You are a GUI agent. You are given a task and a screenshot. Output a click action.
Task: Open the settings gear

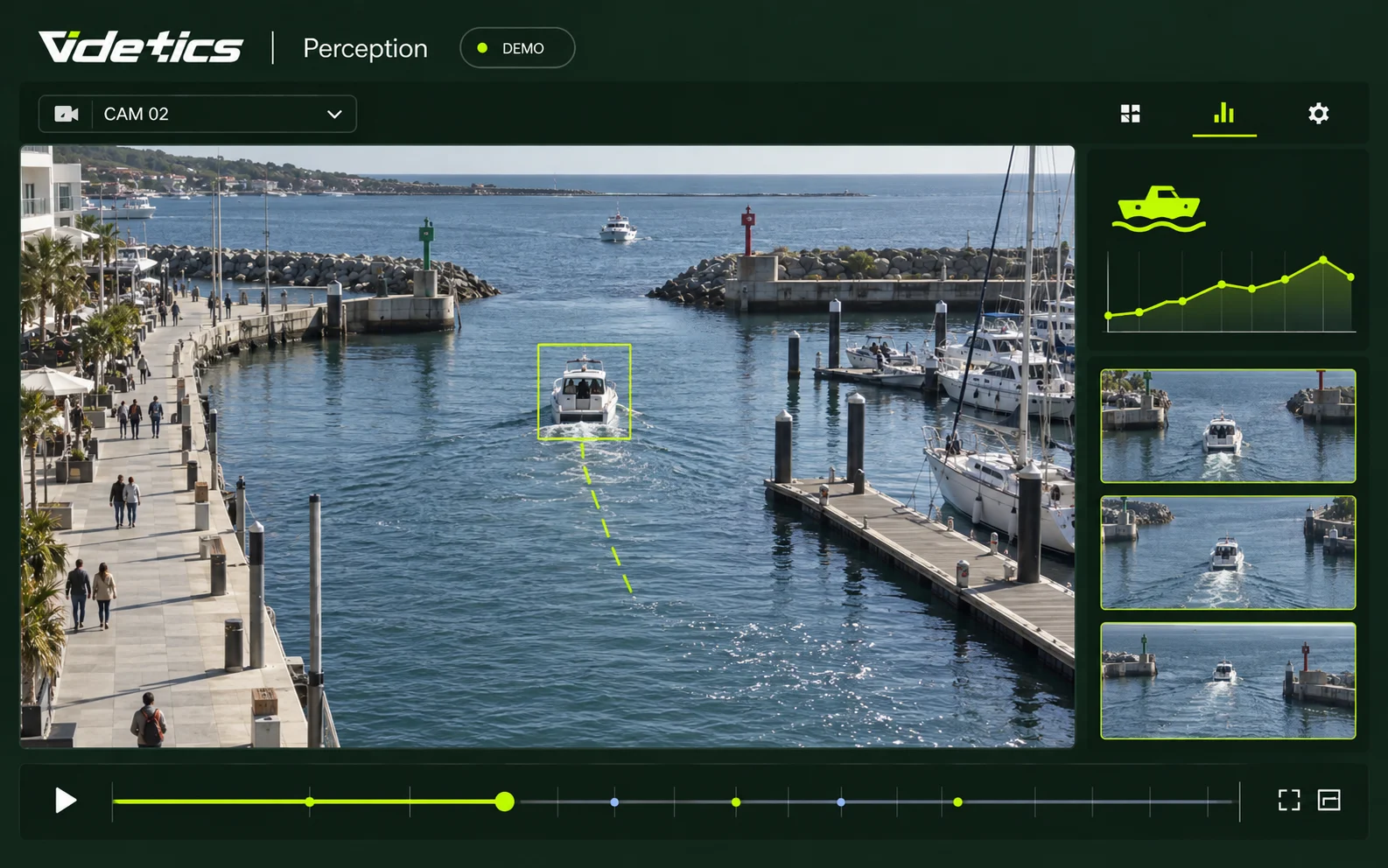[x=1318, y=113]
